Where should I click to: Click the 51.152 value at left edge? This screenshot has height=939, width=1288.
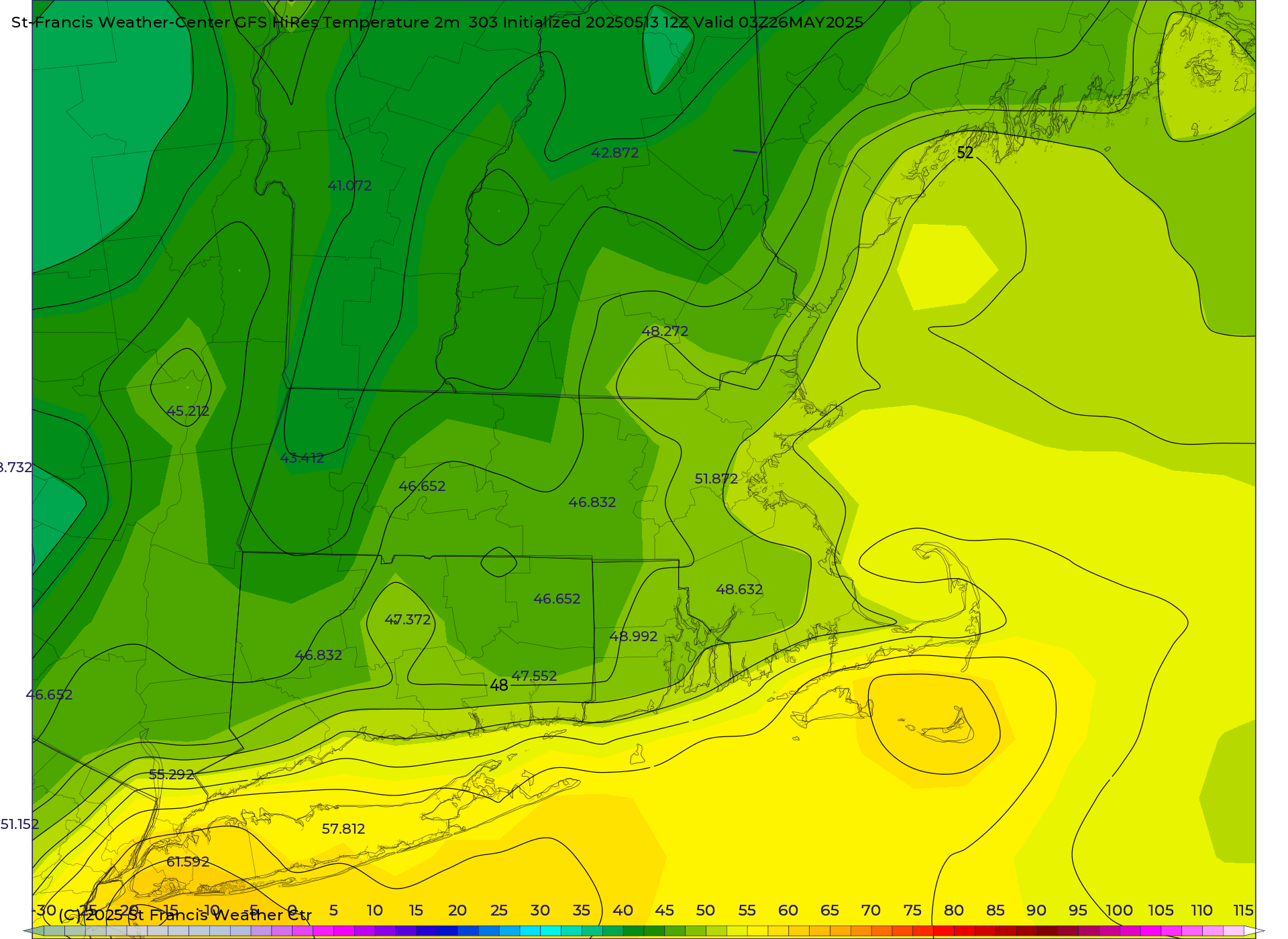19,824
